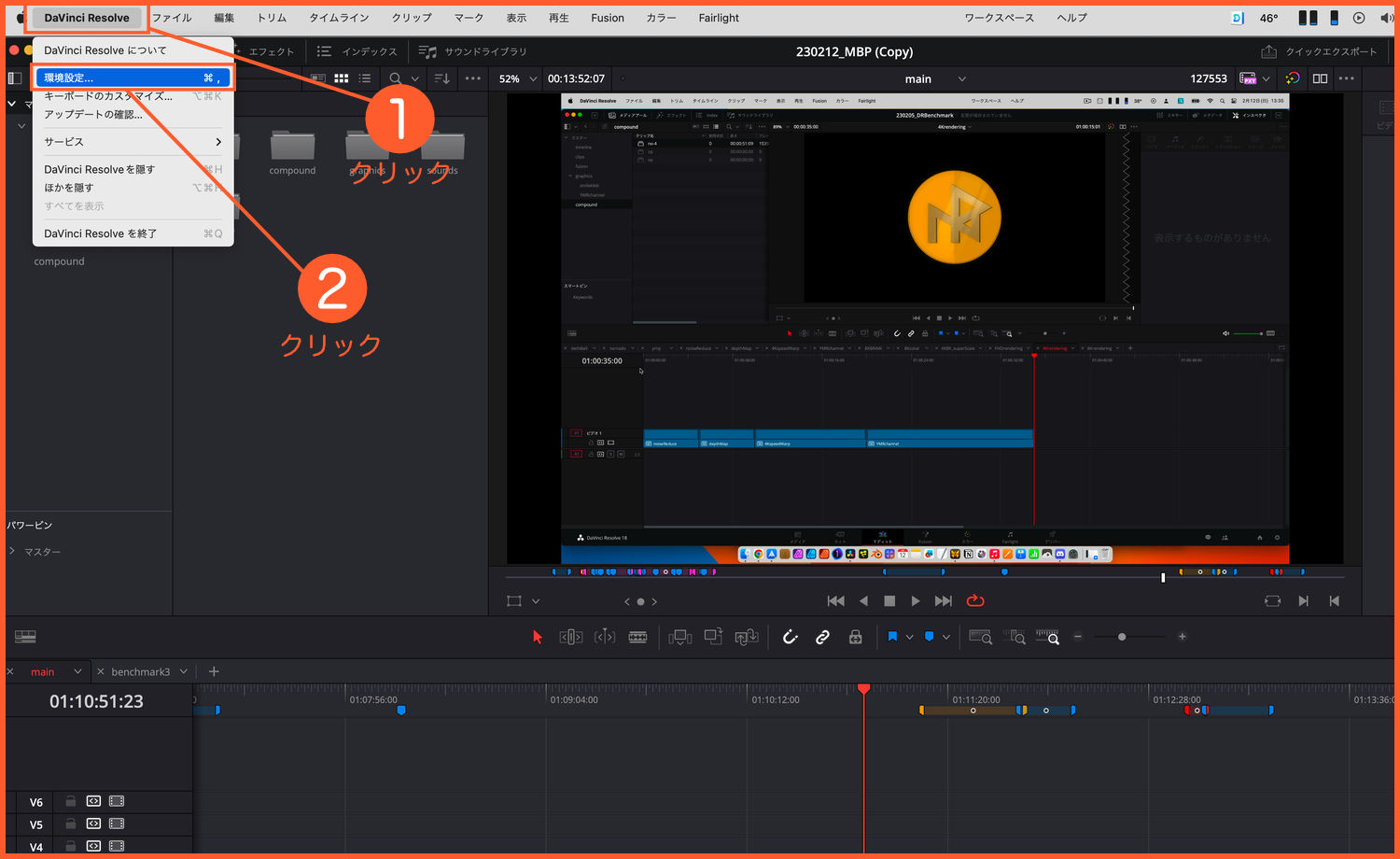The image size is (1400, 859).
Task: Click the Detail Zoom icon
Action: point(1015,637)
